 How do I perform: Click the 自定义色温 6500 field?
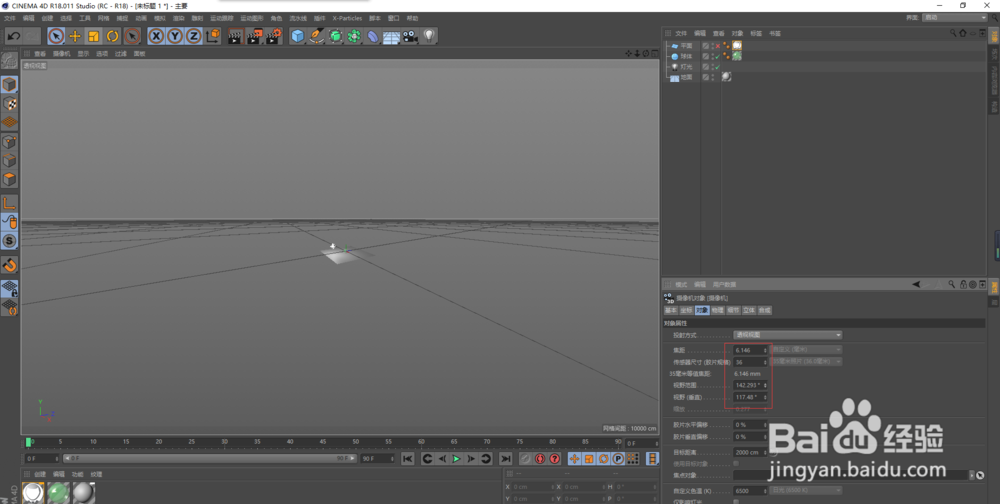point(751,491)
